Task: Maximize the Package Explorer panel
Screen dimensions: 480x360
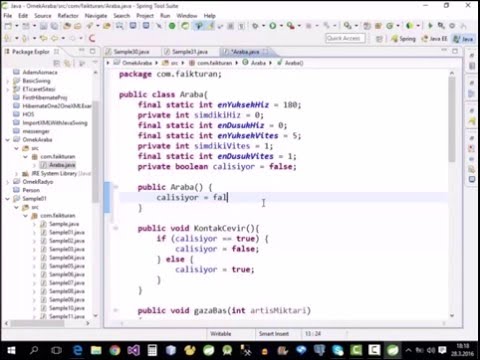Action: click(x=93, y=51)
